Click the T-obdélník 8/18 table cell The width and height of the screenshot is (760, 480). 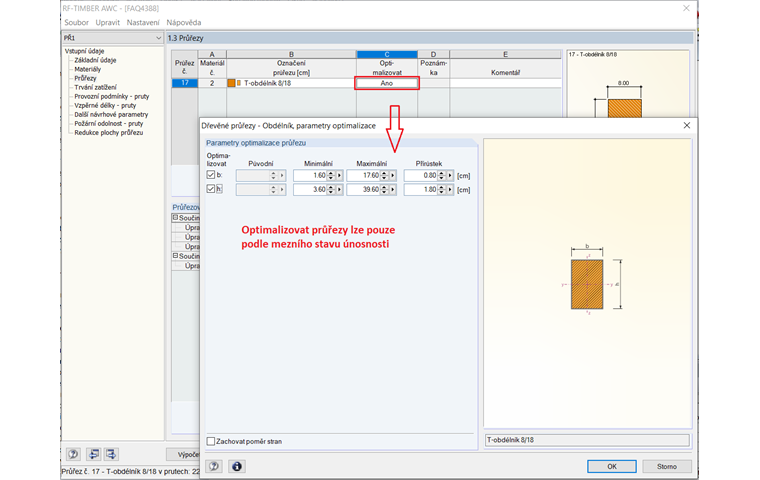pyautogui.click(x=291, y=83)
